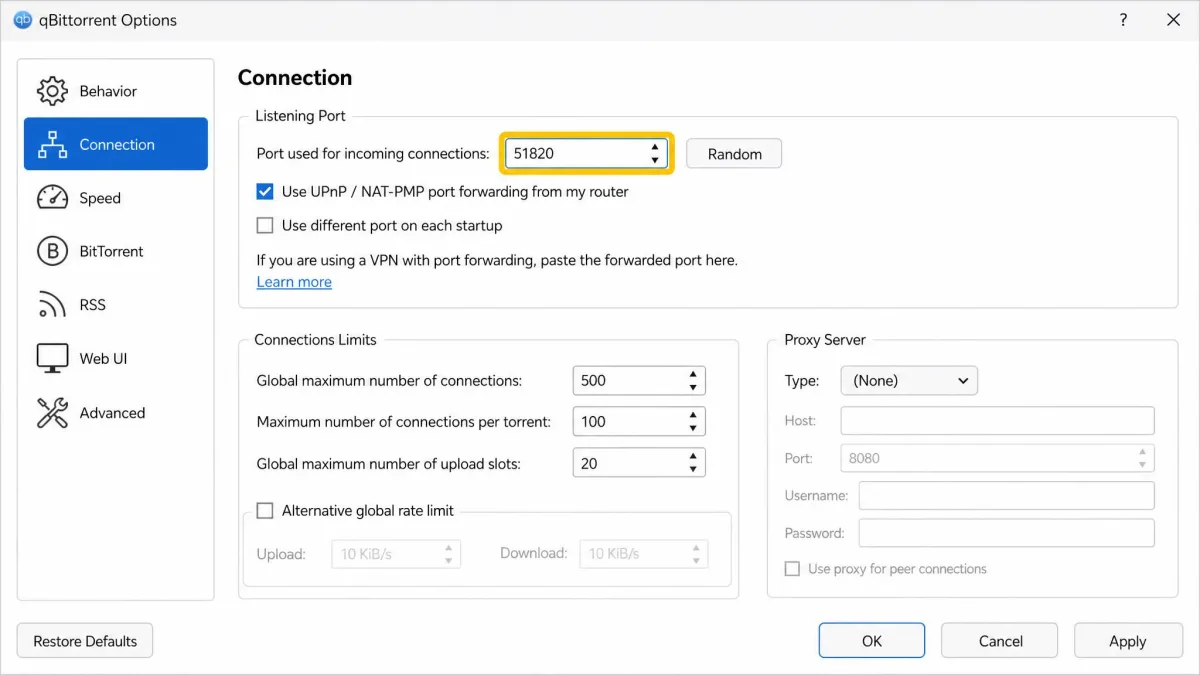Click the Cancel button

click(1000, 641)
